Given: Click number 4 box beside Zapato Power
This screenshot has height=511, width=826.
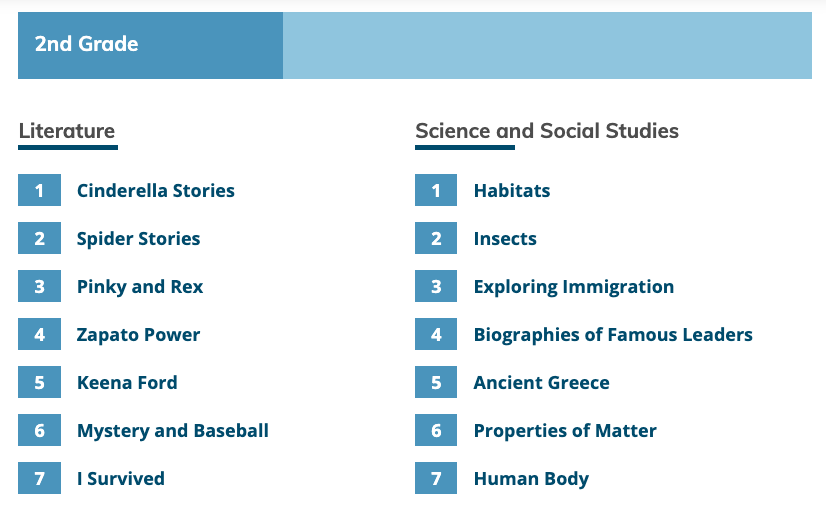Looking at the screenshot, I should pyautogui.click(x=40, y=334).
